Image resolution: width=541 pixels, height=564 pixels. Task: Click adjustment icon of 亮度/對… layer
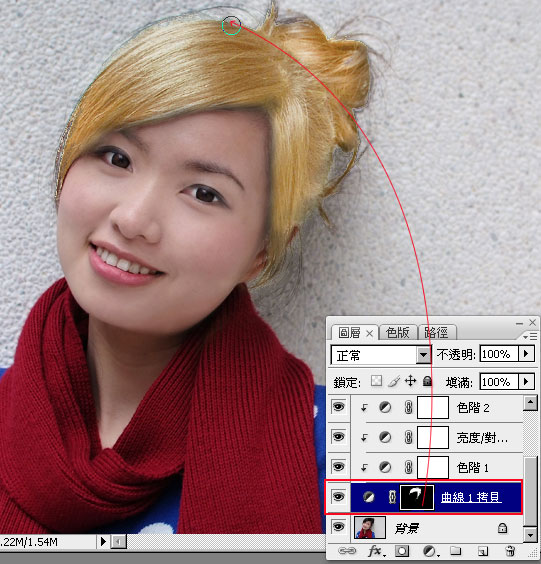(x=385, y=437)
